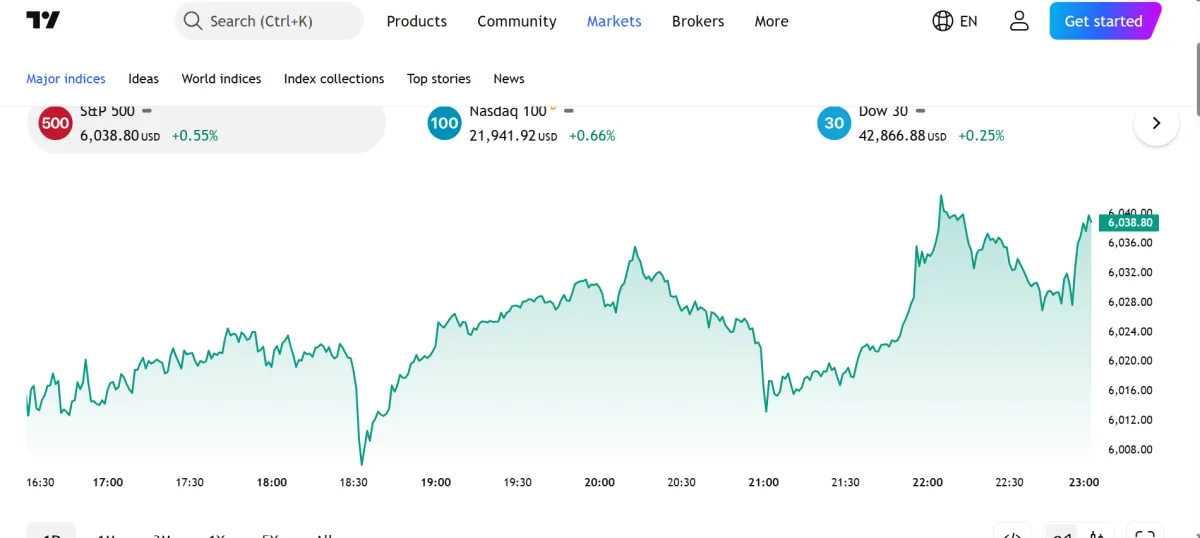Switch to the Ideas tab
This screenshot has width=1200, height=538.
click(x=143, y=79)
